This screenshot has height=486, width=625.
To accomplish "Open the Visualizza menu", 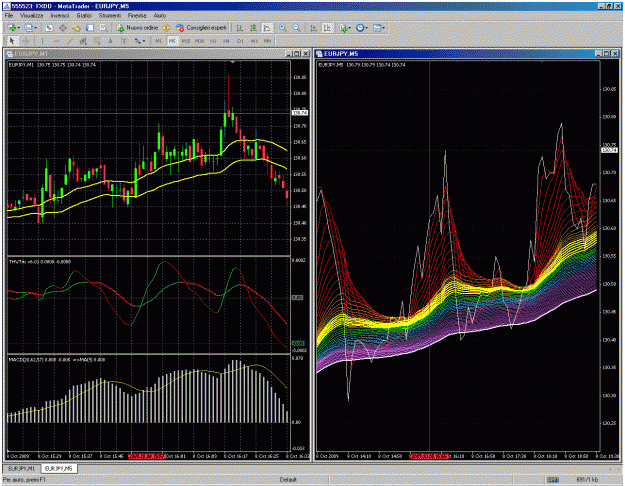I will [x=31, y=15].
